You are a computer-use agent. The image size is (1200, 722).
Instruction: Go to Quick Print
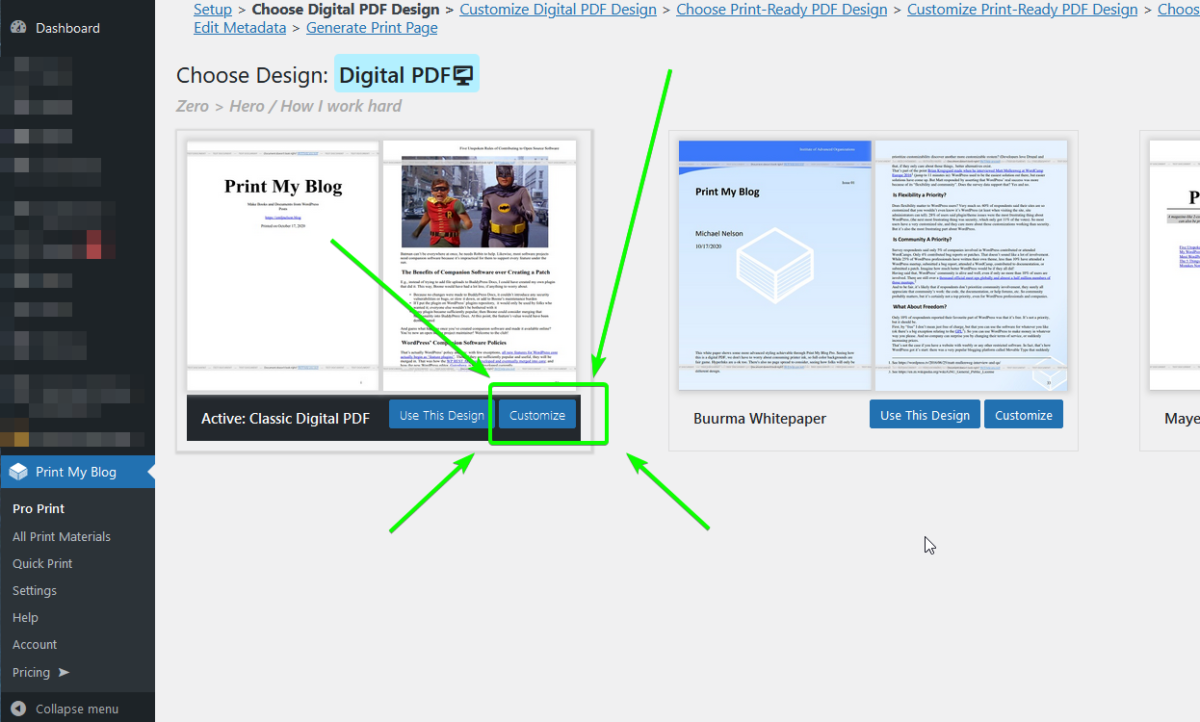coord(42,563)
